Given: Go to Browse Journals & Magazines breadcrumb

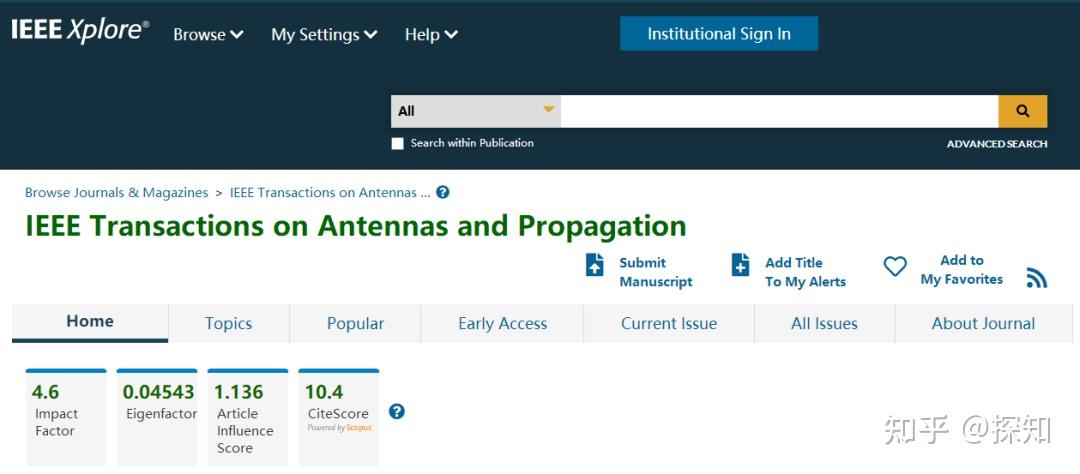Looking at the screenshot, I should point(116,192).
